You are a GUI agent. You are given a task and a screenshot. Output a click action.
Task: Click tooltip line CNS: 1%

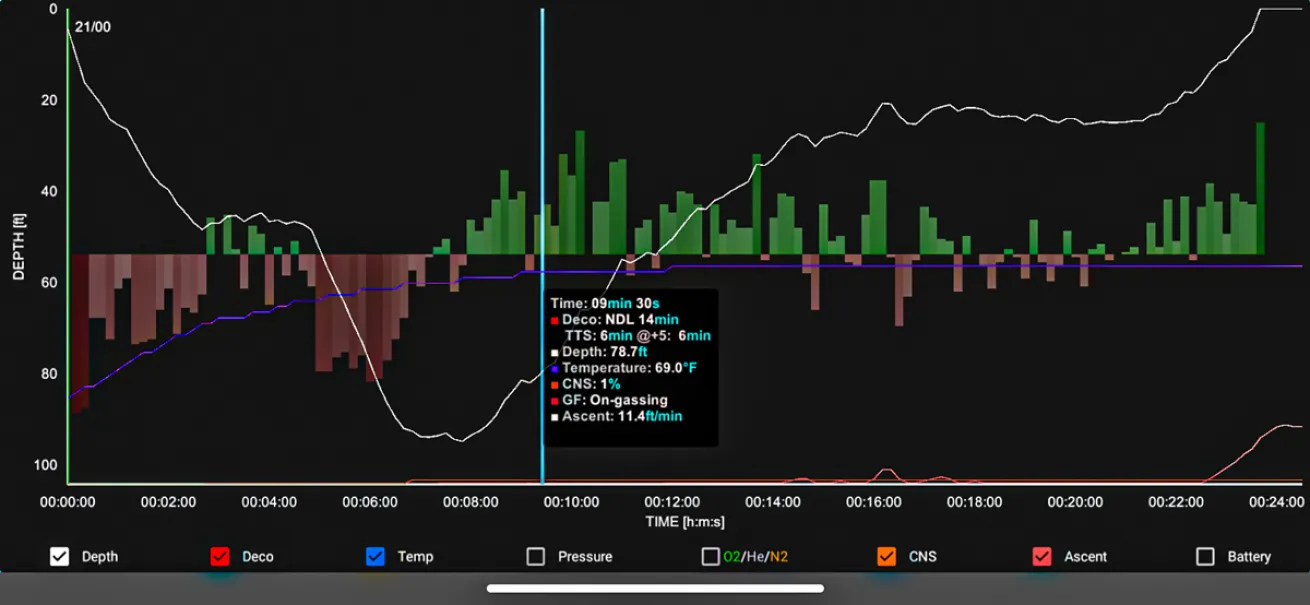click(x=585, y=384)
